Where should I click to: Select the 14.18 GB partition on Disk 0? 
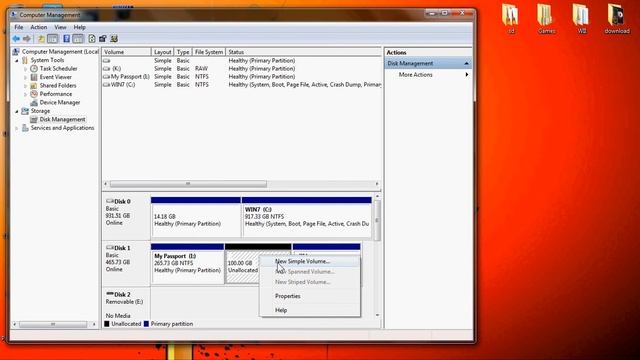[196, 217]
